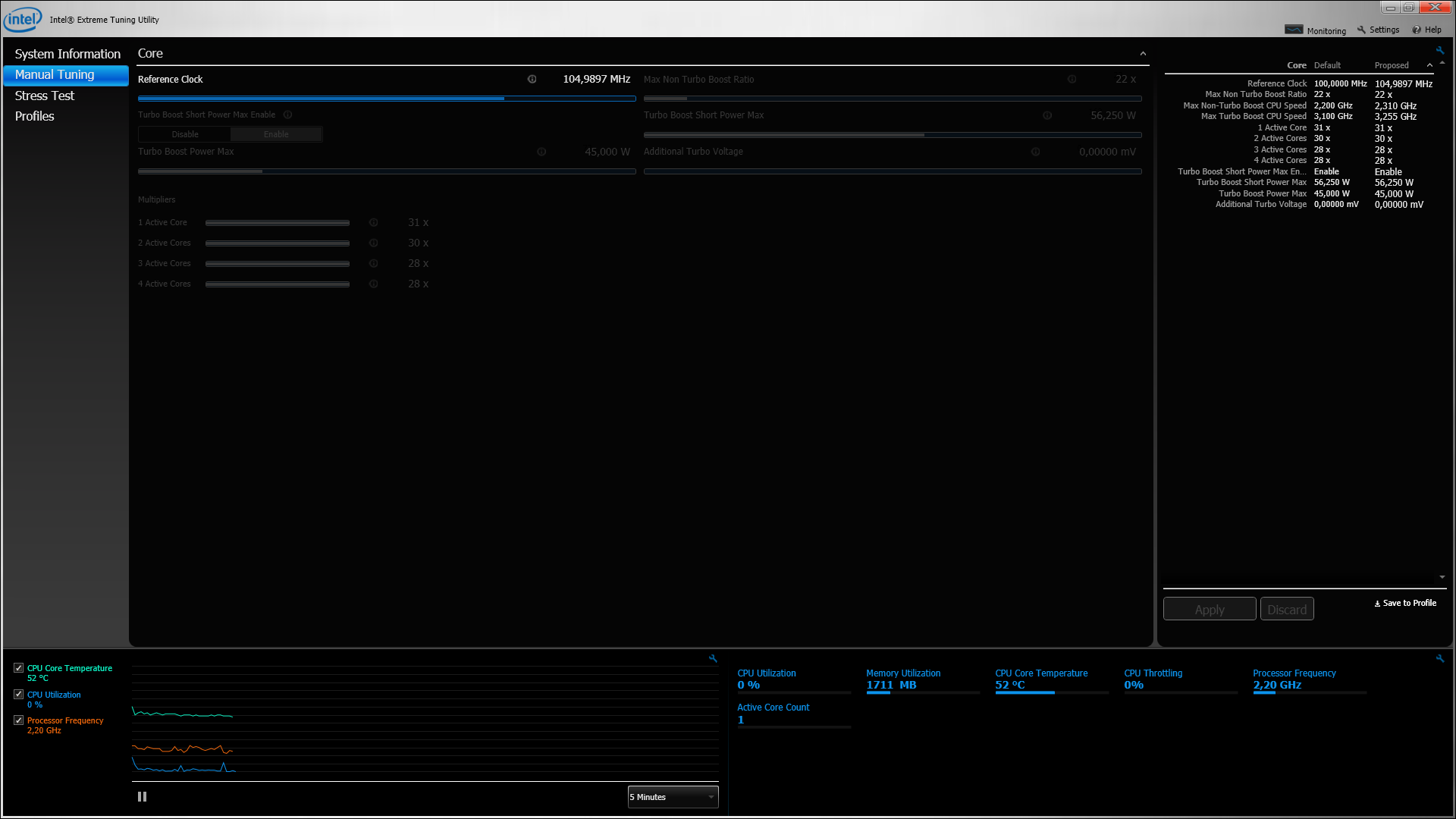Click the Intel logo
The width and height of the screenshot is (1456, 819).
(x=23, y=20)
